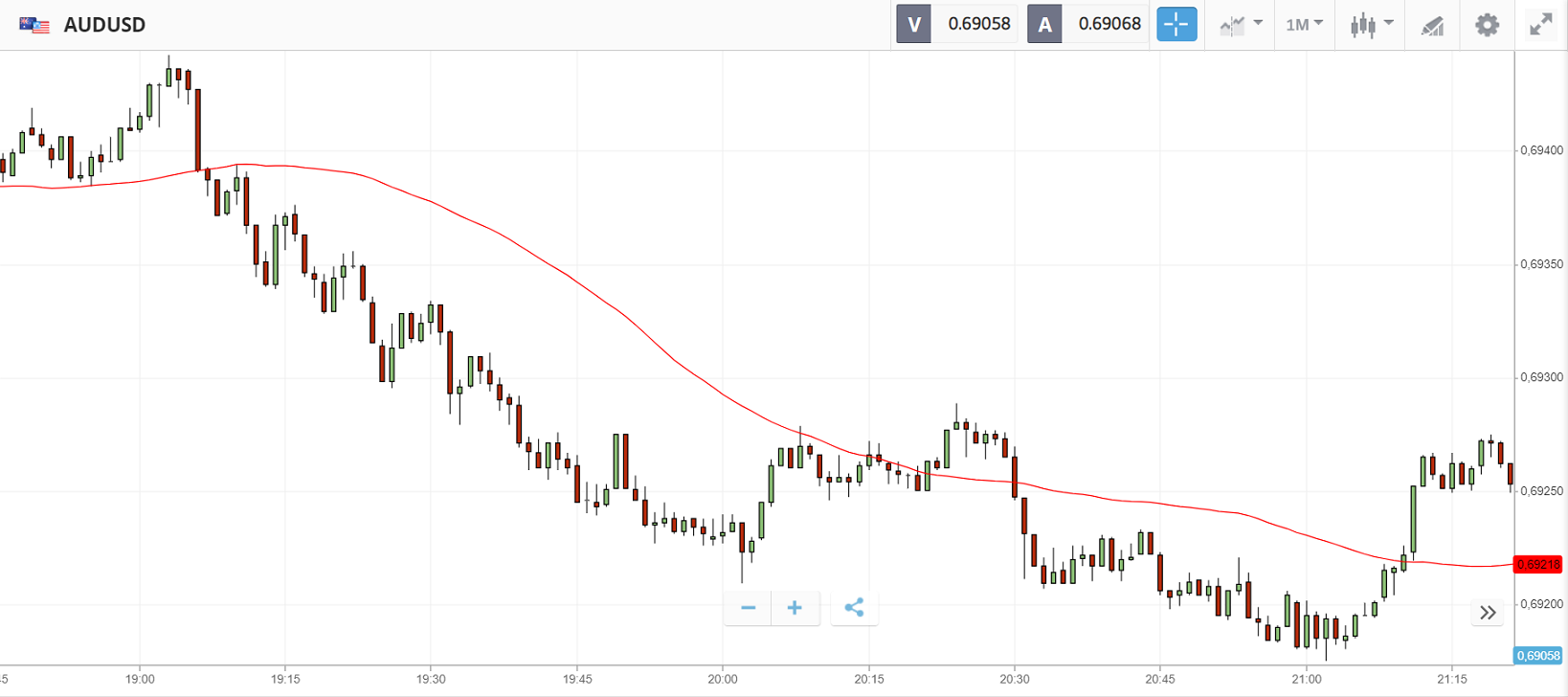
Task: Click the 0,69400 price axis label
Action: coord(1541,150)
